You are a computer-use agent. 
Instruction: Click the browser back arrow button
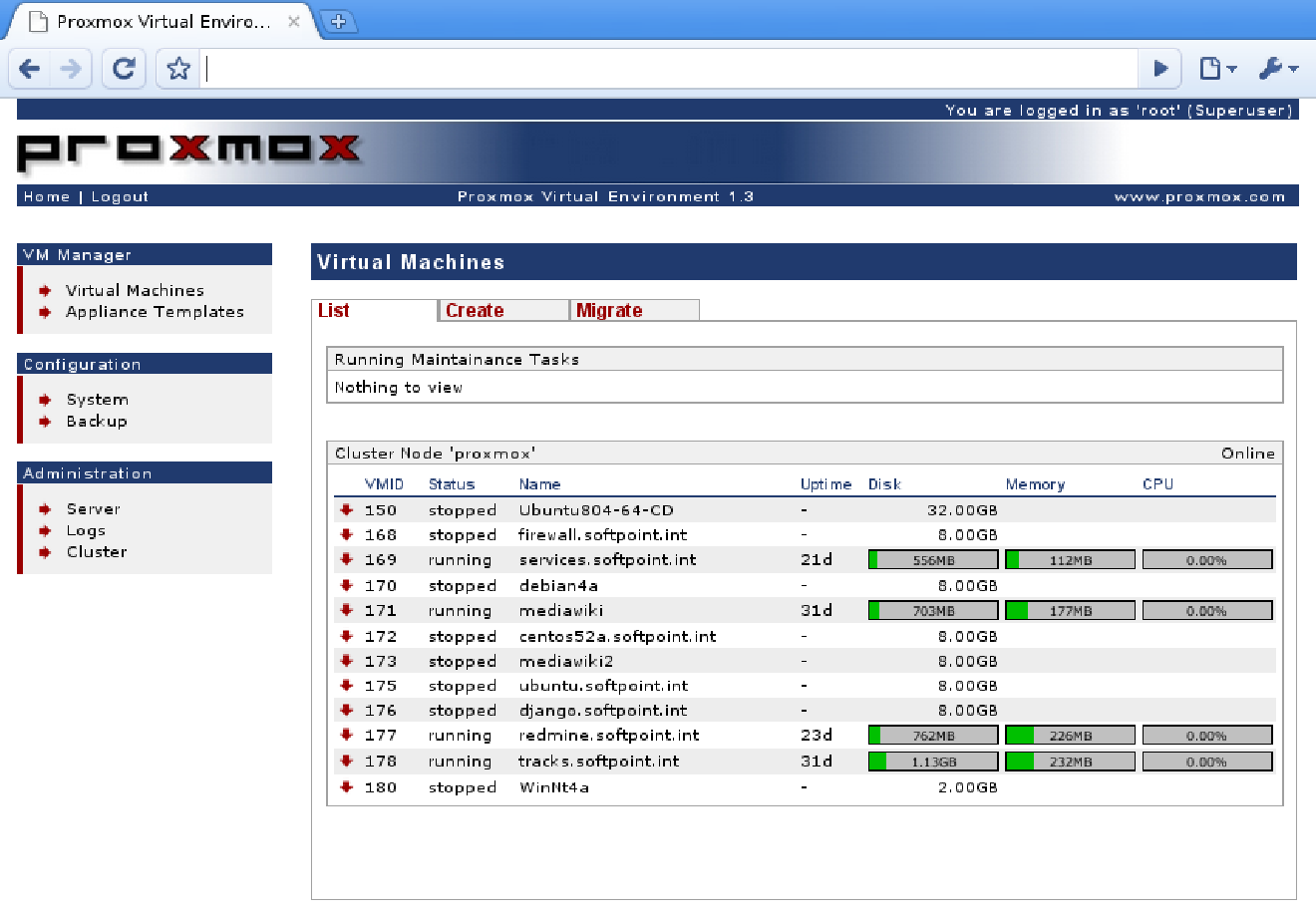tap(30, 69)
